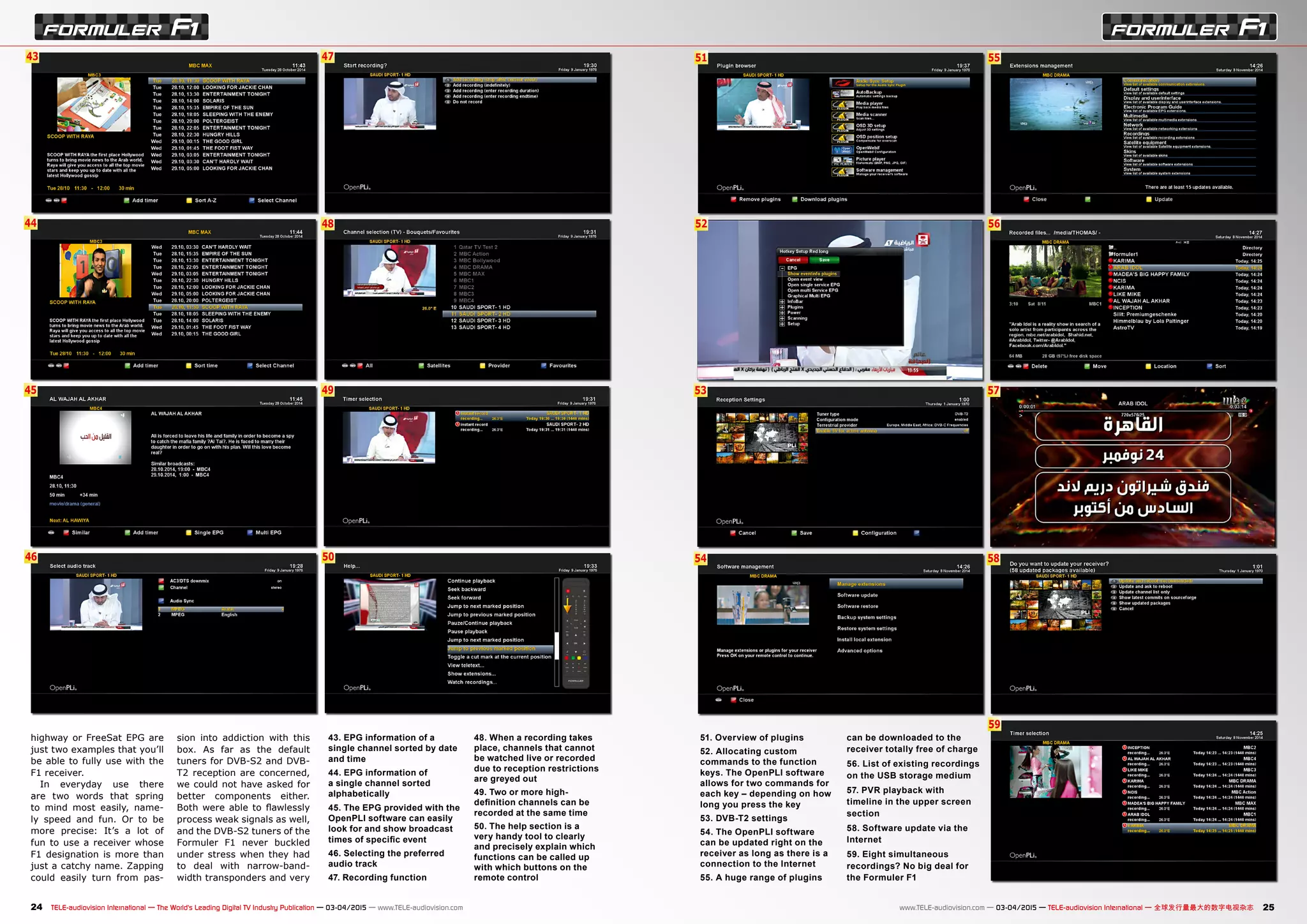Open the Skins category in Extensions management
1307x924 pixels.
[x=1190, y=153]
